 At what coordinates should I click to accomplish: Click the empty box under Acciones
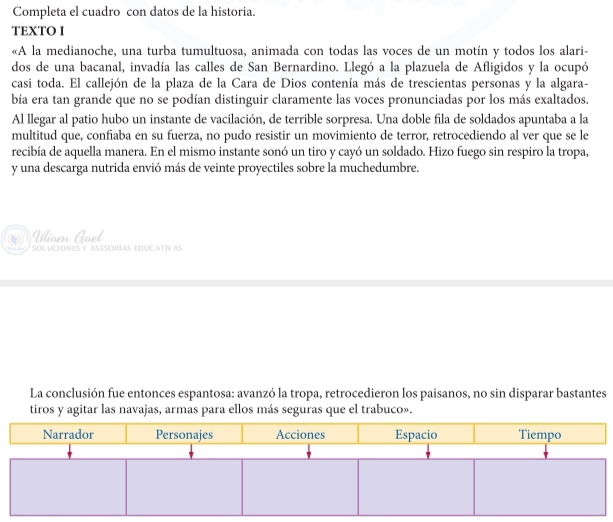(300, 487)
